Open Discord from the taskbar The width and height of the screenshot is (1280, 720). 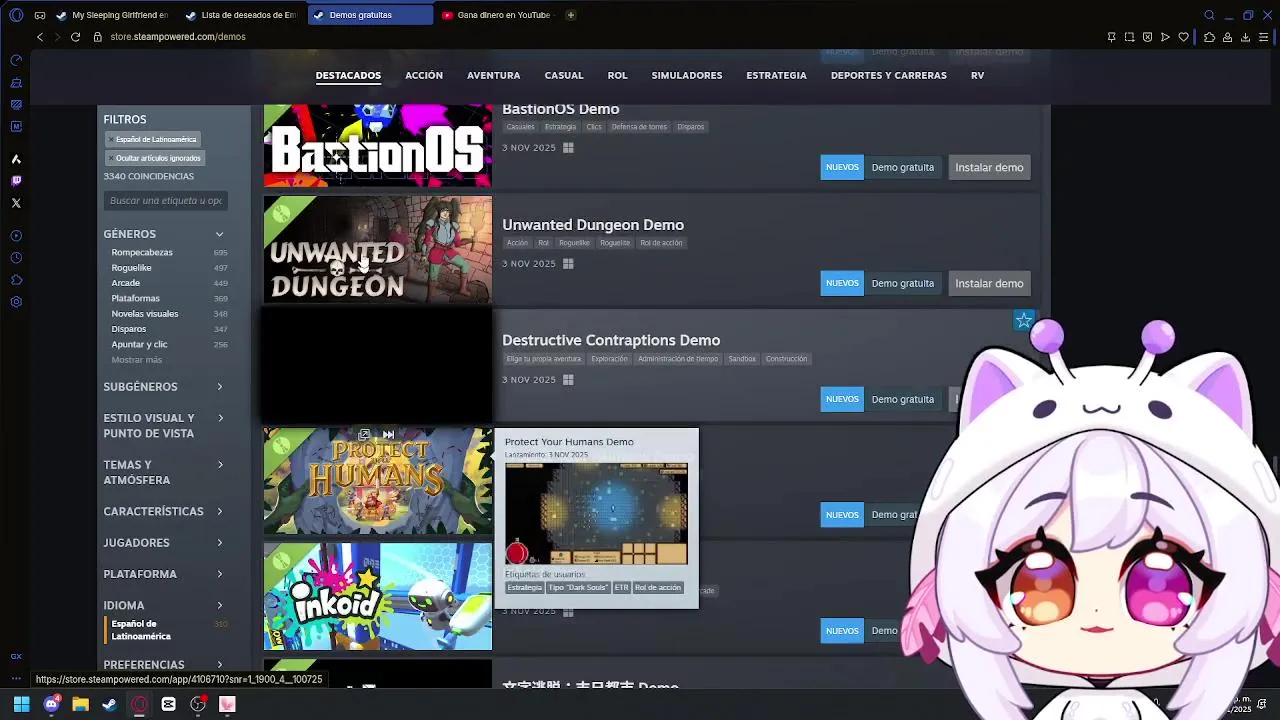[51, 704]
